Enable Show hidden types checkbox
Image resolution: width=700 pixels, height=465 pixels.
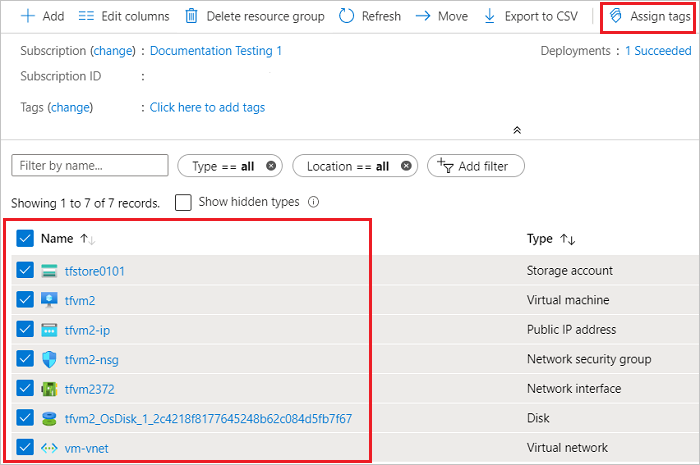183,202
